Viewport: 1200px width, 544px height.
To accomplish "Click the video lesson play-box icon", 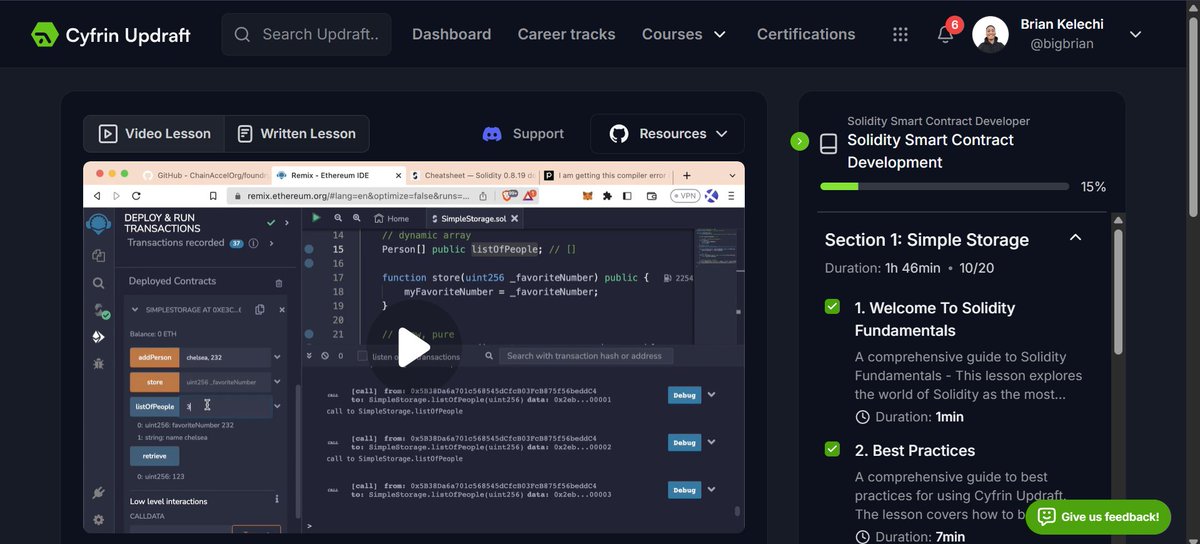I will pyautogui.click(x=107, y=133).
